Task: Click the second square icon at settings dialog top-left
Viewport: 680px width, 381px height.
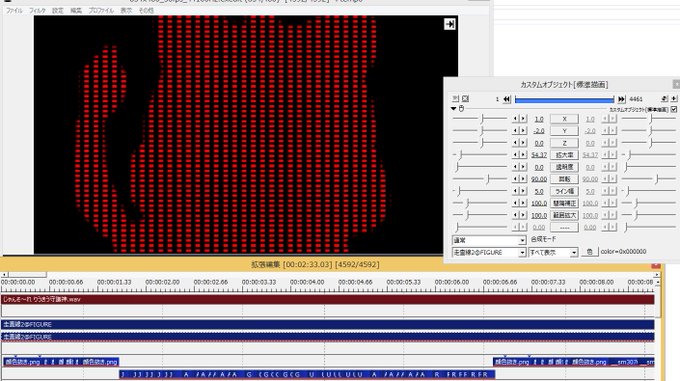Action: pos(465,99)
